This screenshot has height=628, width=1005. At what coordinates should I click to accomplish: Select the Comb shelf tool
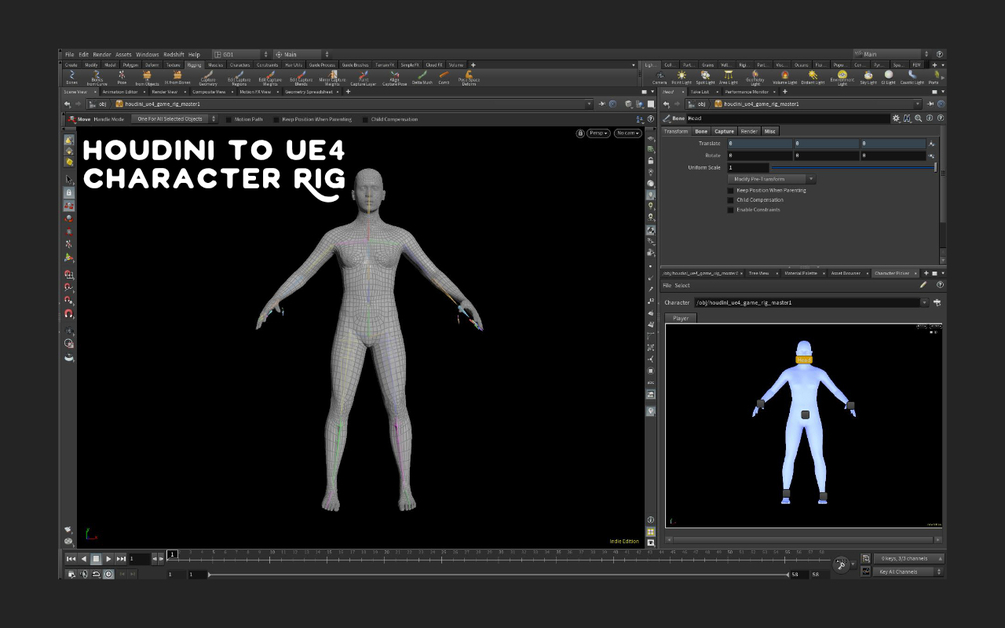[x=444, y=78]
